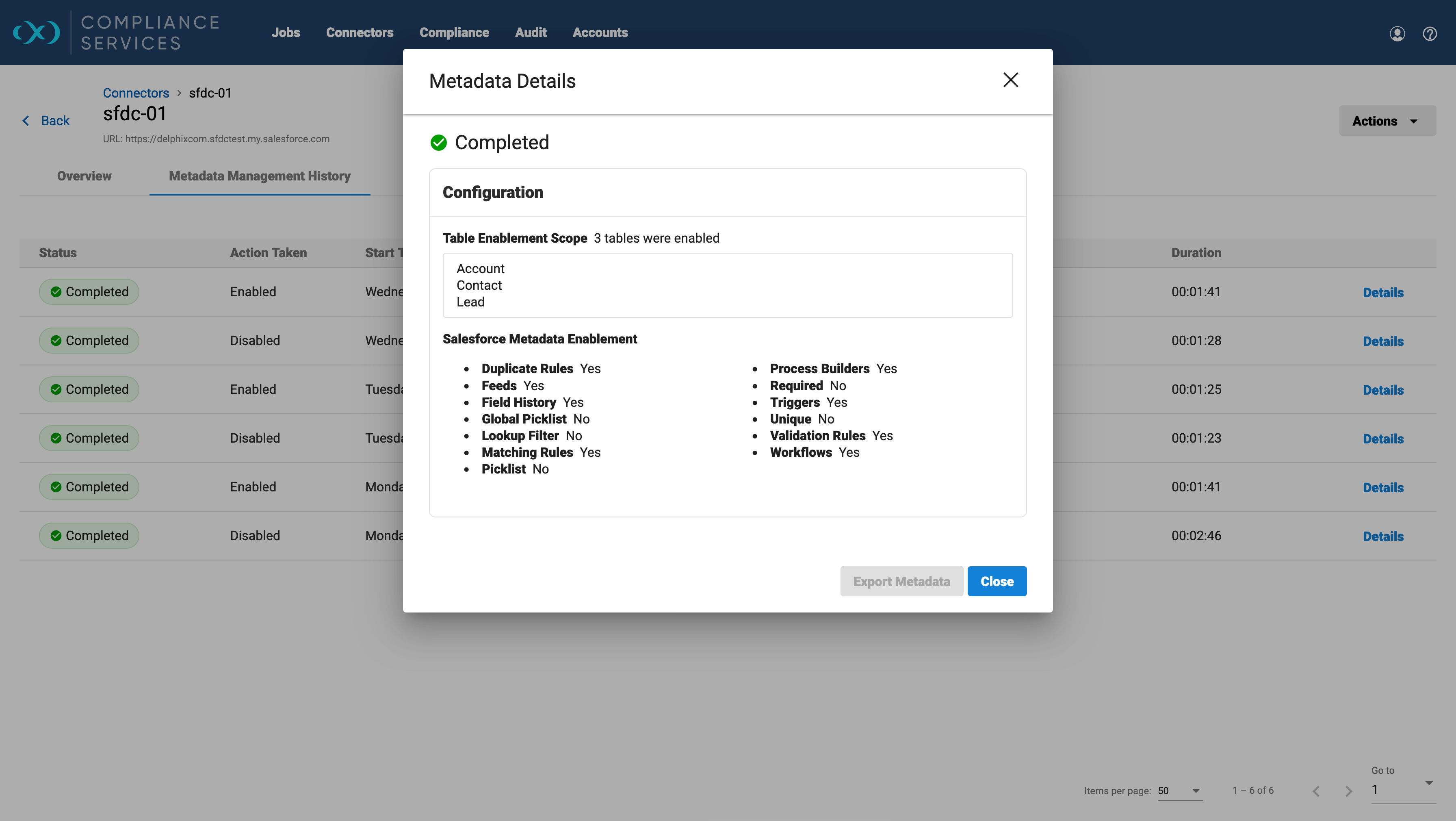Click the back arrow chevron icon
Viewport: 1456px width, 821px height.
pyautogui.click(x=26, y=120)
